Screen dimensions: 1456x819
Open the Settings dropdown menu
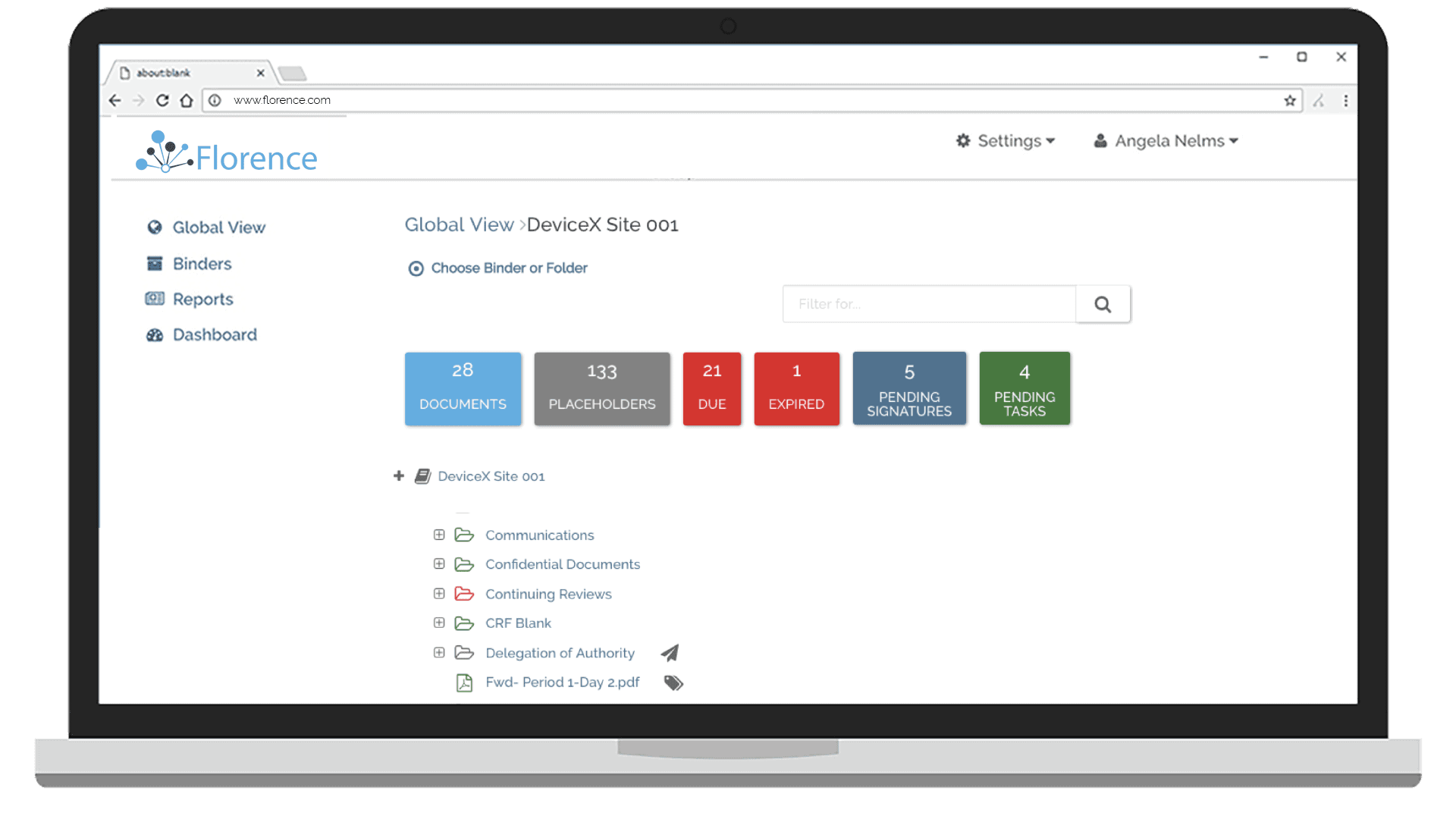click(1006, 141)
